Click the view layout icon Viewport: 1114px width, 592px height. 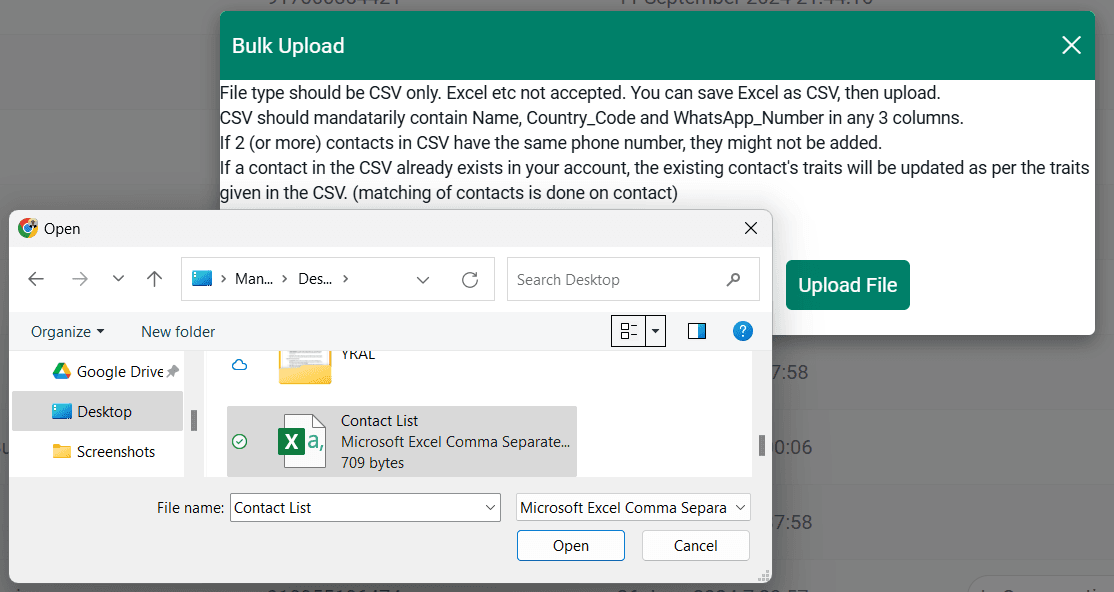[x=628, y=331]
